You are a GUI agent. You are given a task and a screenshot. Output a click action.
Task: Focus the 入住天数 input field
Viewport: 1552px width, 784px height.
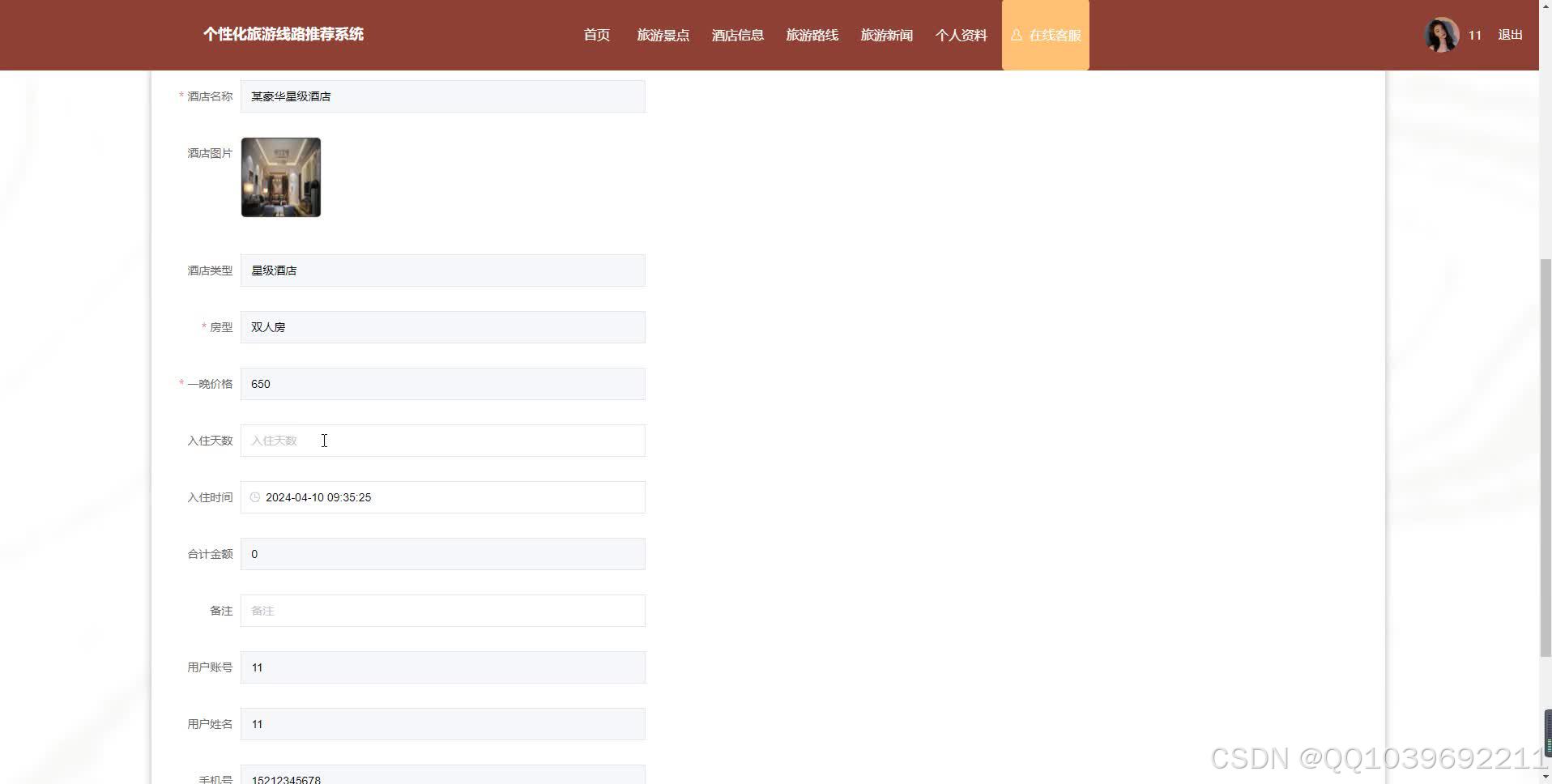click(x=442, y=441)
